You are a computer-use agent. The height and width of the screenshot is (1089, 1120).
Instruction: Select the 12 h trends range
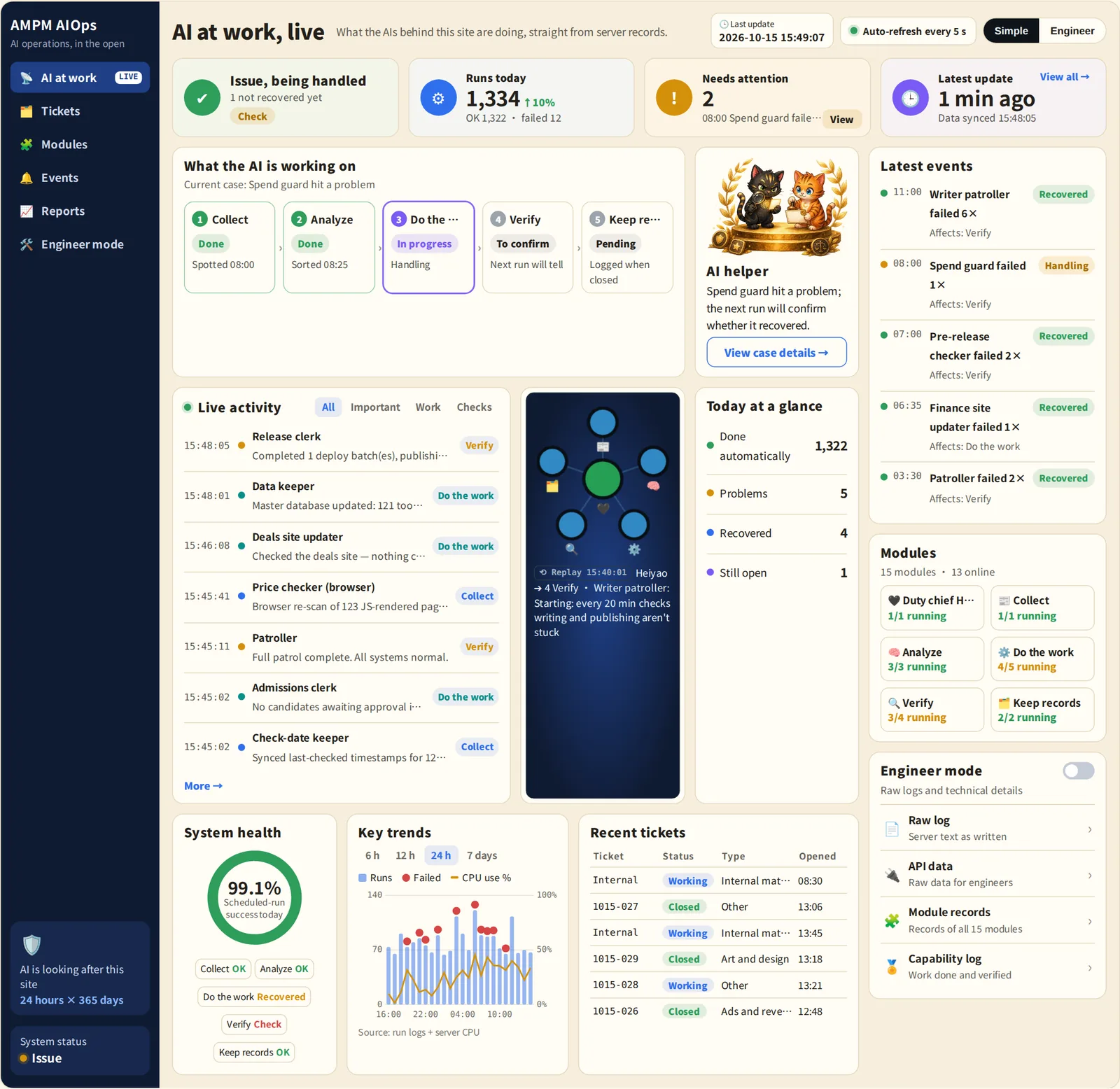pos(405,855)
